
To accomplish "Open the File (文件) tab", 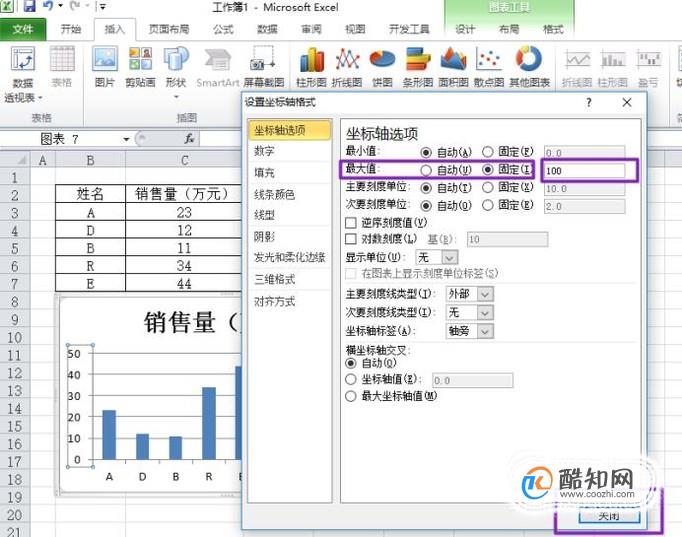I will pos(23,29).
